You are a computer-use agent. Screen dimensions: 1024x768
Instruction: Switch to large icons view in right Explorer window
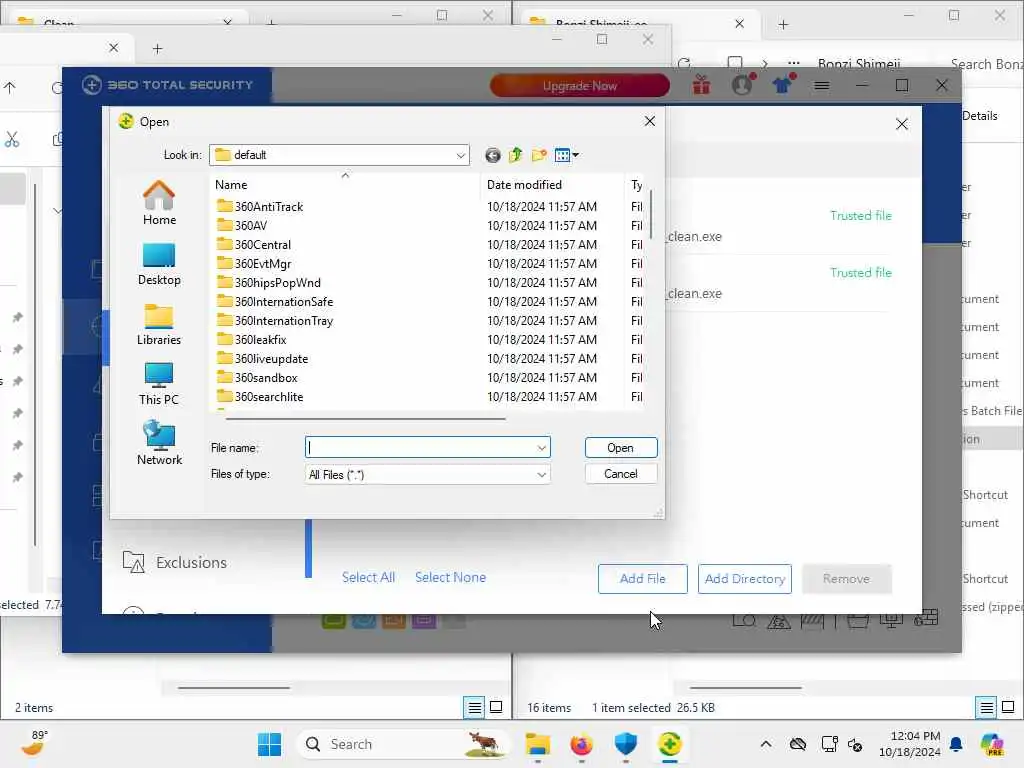coord(1008,707)
